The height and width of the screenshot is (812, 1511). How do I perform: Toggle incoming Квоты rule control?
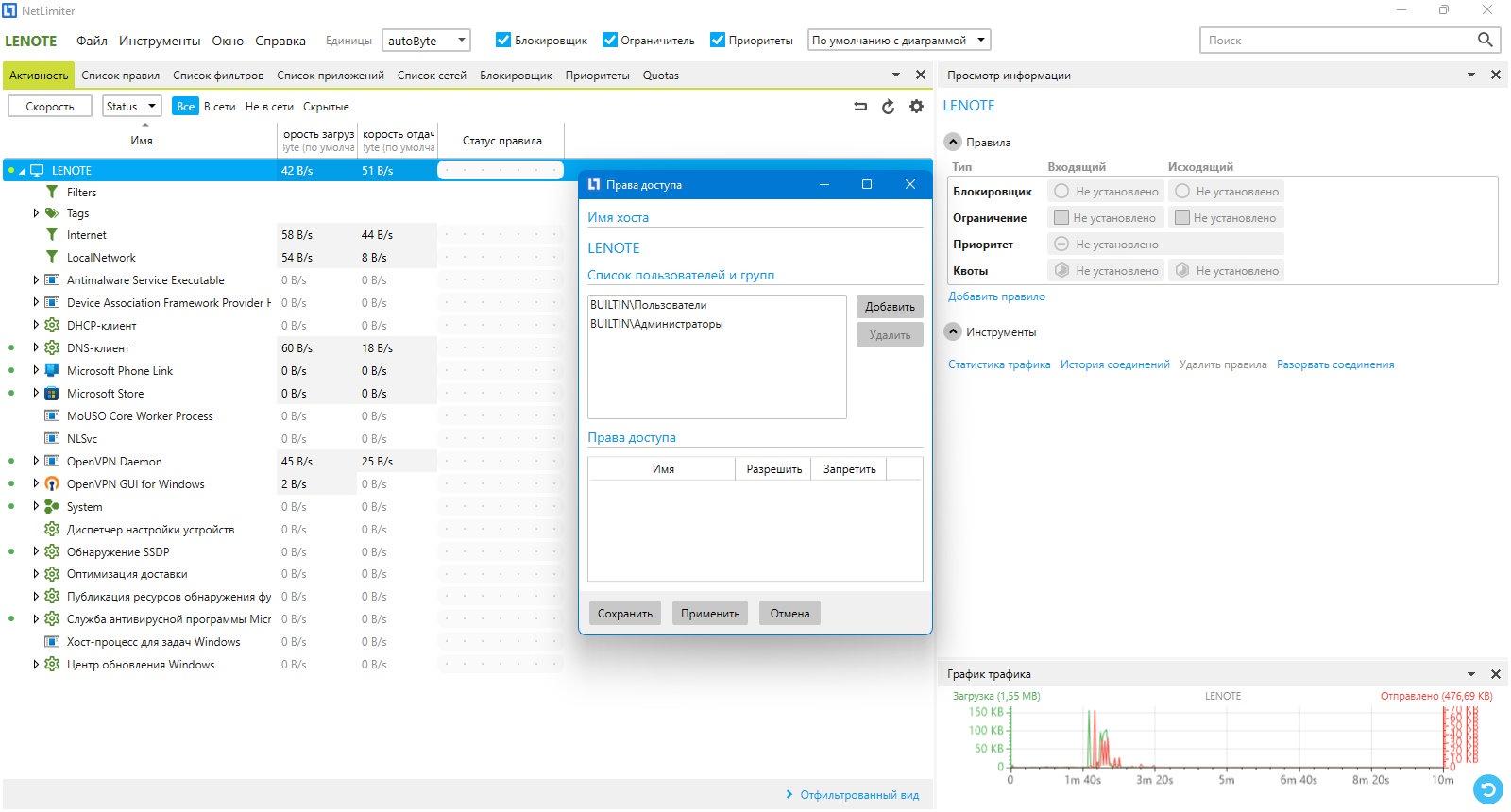1061,270
